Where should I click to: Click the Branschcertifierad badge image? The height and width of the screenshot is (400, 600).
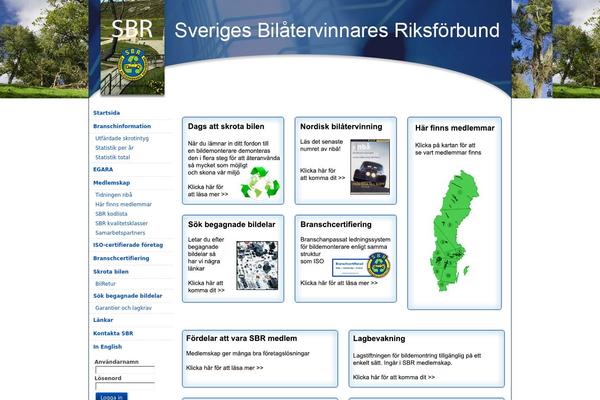coord(361,266)
